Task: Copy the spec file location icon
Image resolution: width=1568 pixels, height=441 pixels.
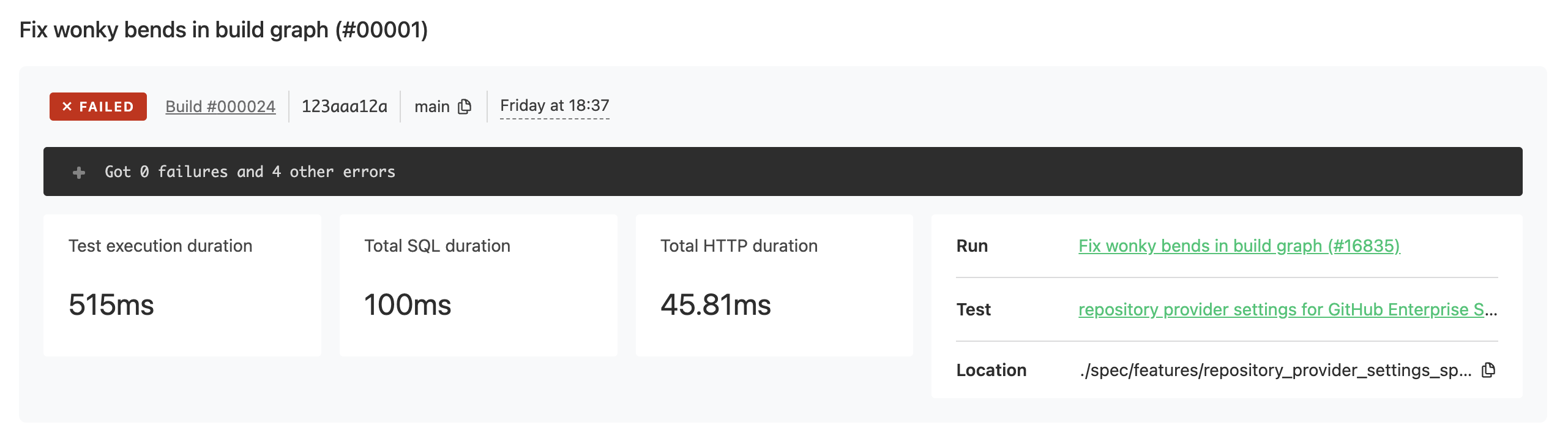Action: (x=1488, y=370)
